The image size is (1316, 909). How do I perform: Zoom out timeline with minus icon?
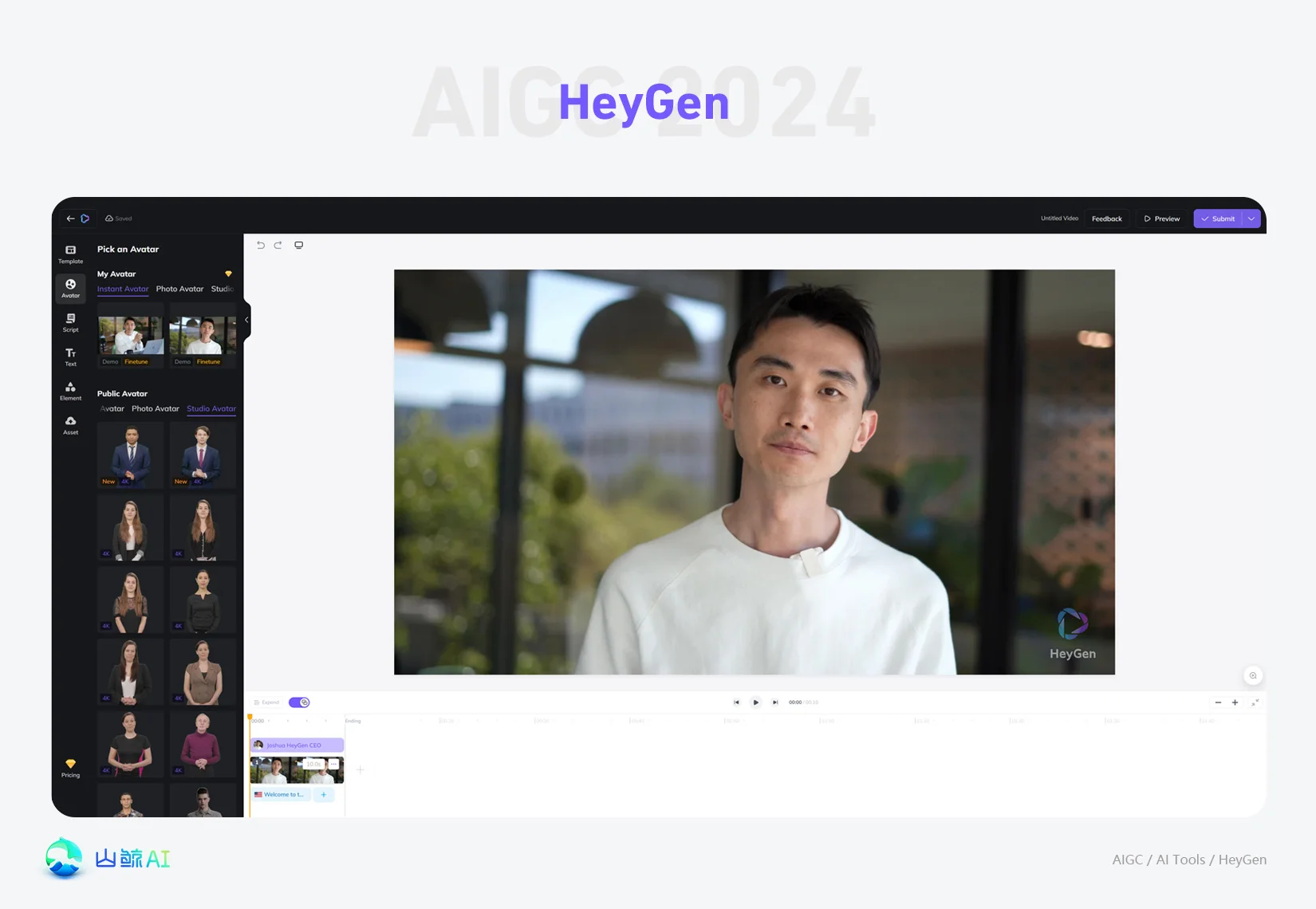pyautogui.click(x=1218, y=702)
